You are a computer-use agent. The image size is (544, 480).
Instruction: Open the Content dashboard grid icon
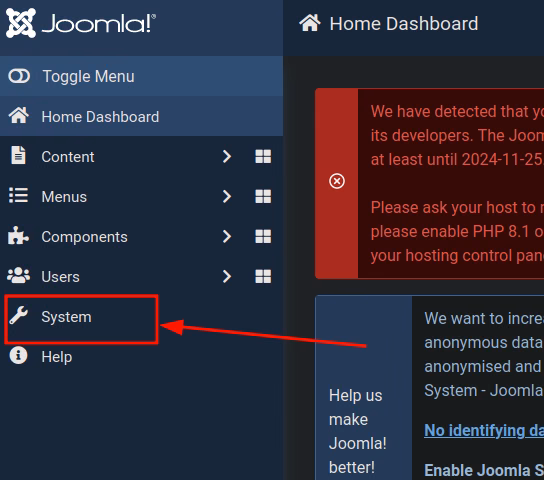point(263,156)
